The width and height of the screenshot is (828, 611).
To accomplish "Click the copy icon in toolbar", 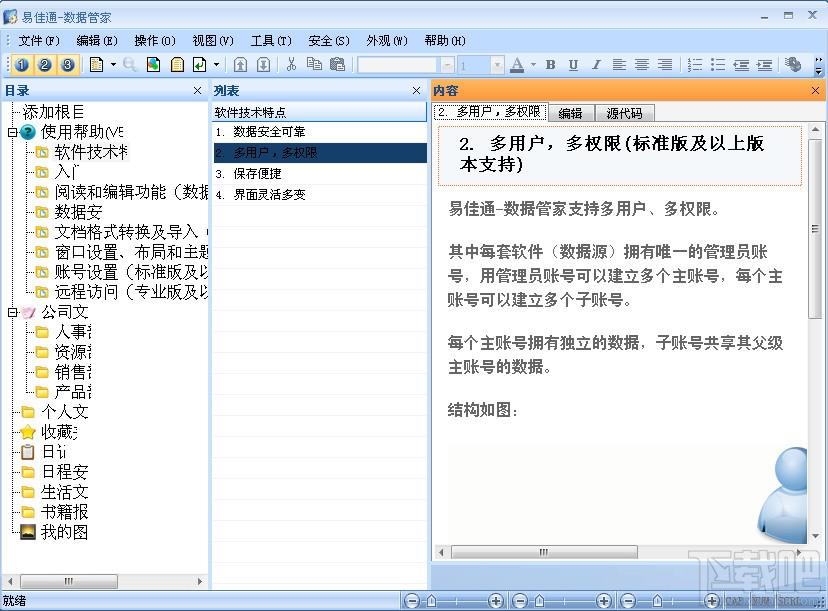I will (x=314, y=64).
